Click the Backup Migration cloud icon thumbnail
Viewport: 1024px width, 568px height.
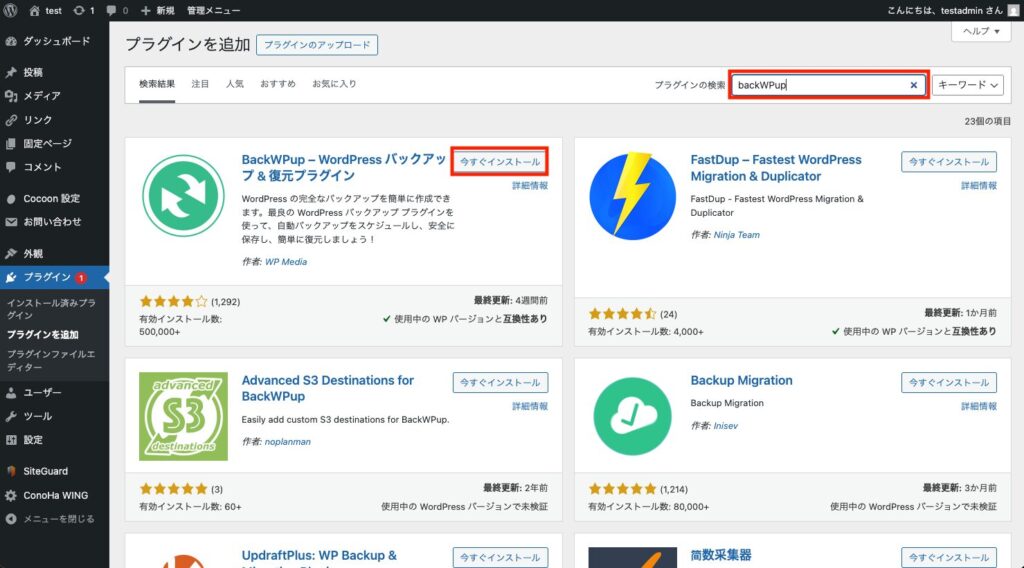[x=632, y=417]
